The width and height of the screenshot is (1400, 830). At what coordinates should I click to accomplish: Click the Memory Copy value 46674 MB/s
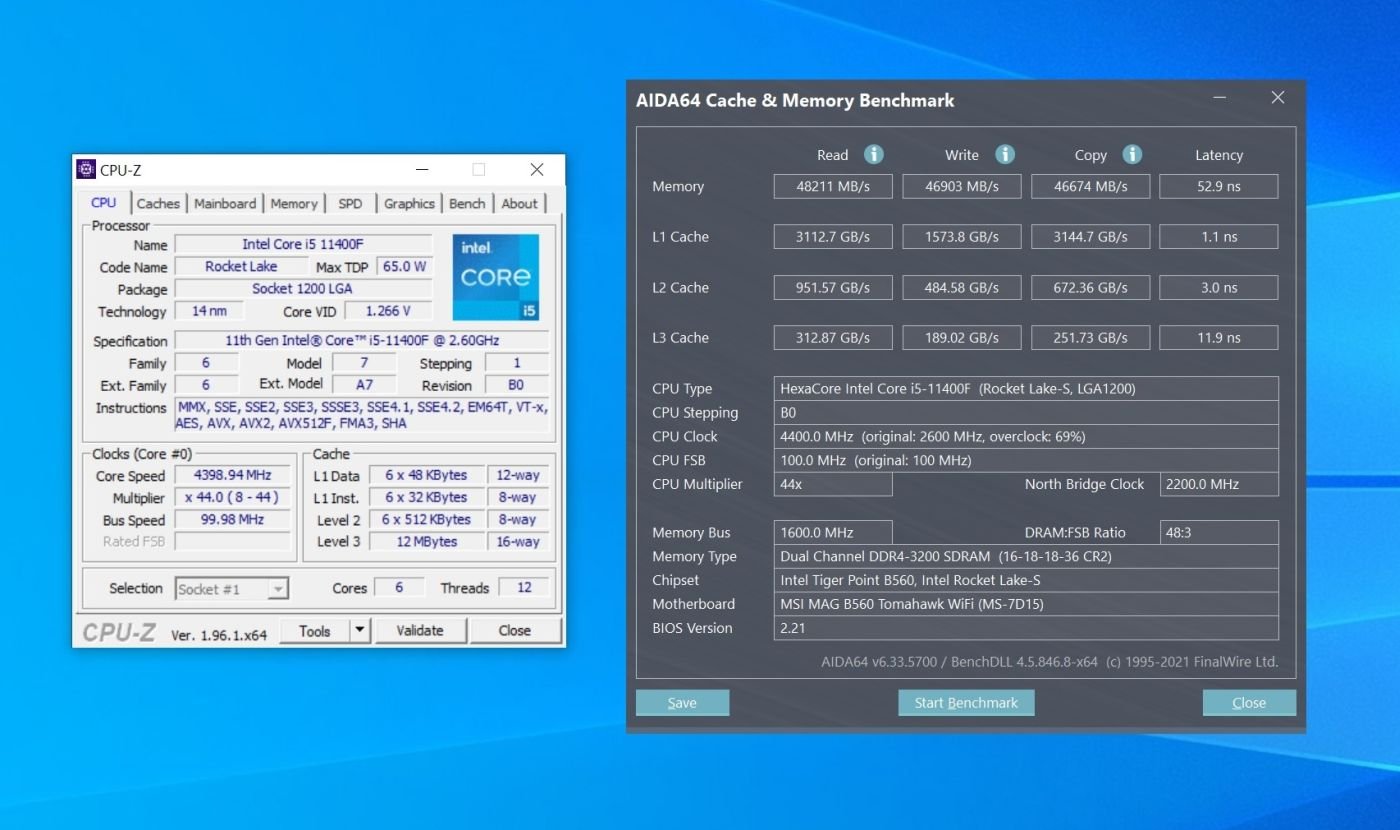click(x=1090, y=186)
